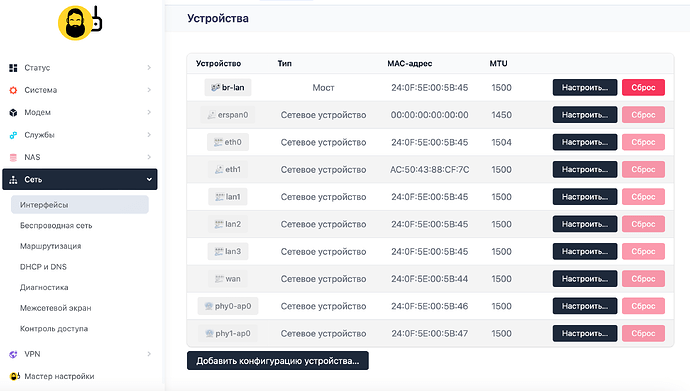Screen dimensions: 690x391
Task: Click the Система gear icon
Action: [x=13, y=90]
